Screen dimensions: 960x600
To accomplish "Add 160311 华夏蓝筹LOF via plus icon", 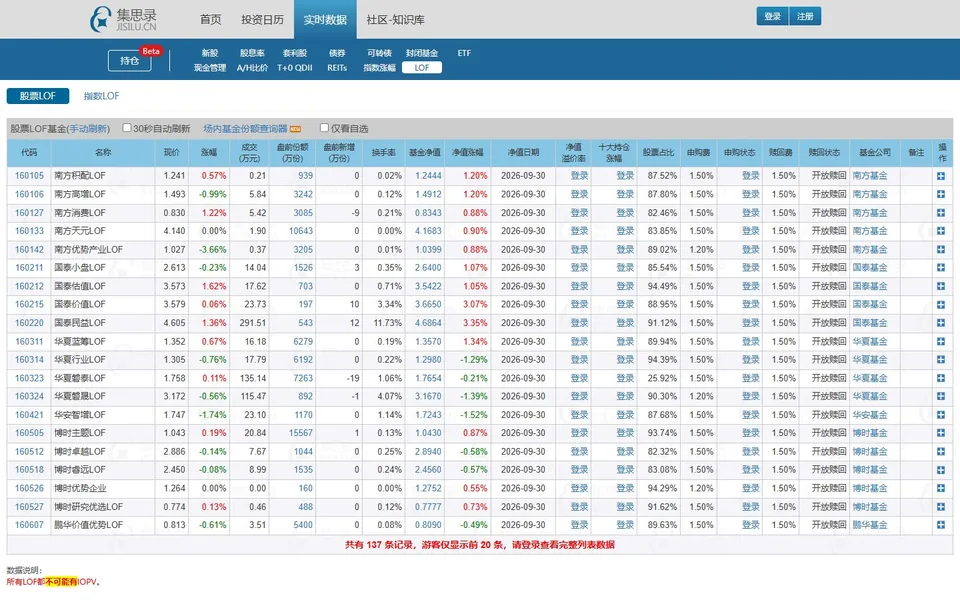I will pos(941,341).
